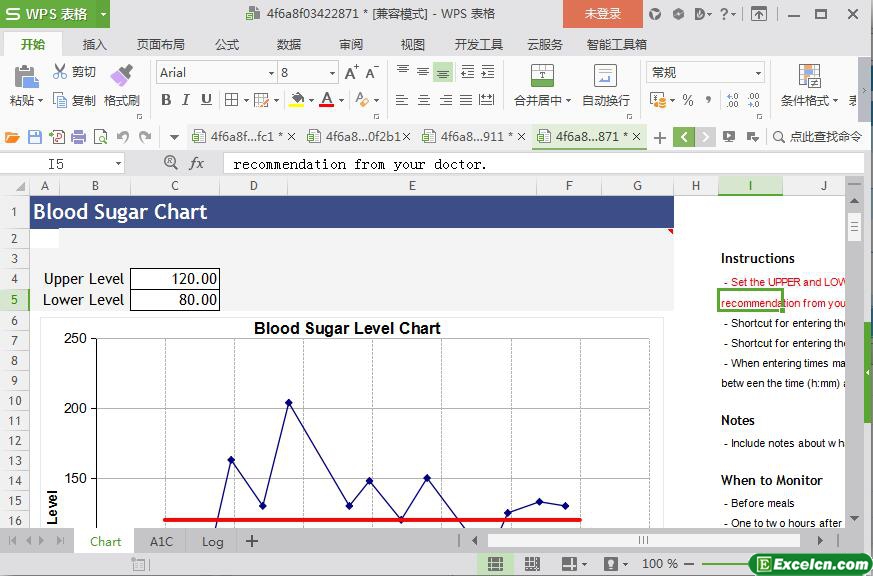Viewport: 873px width, 576px height.
Task: Select the Format Painter brush
Action: pyautogui.click(x=121, y=75)
